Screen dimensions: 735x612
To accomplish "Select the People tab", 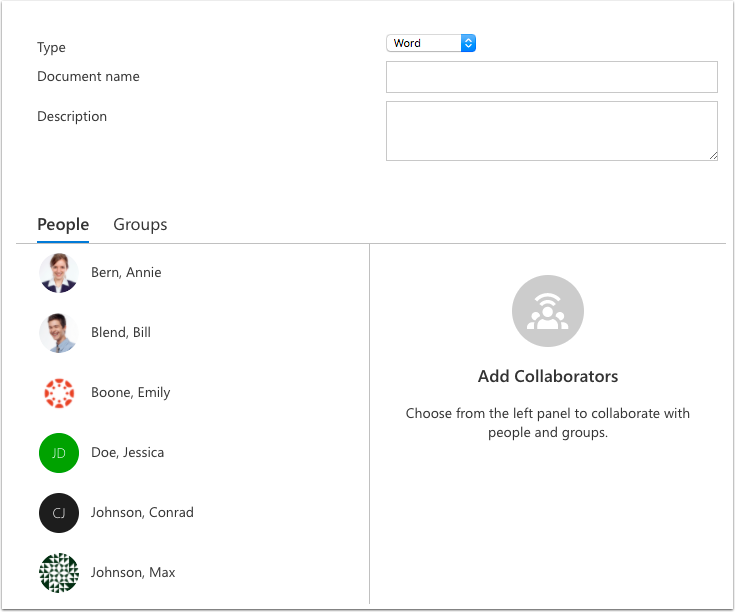I will coord(63,224).
